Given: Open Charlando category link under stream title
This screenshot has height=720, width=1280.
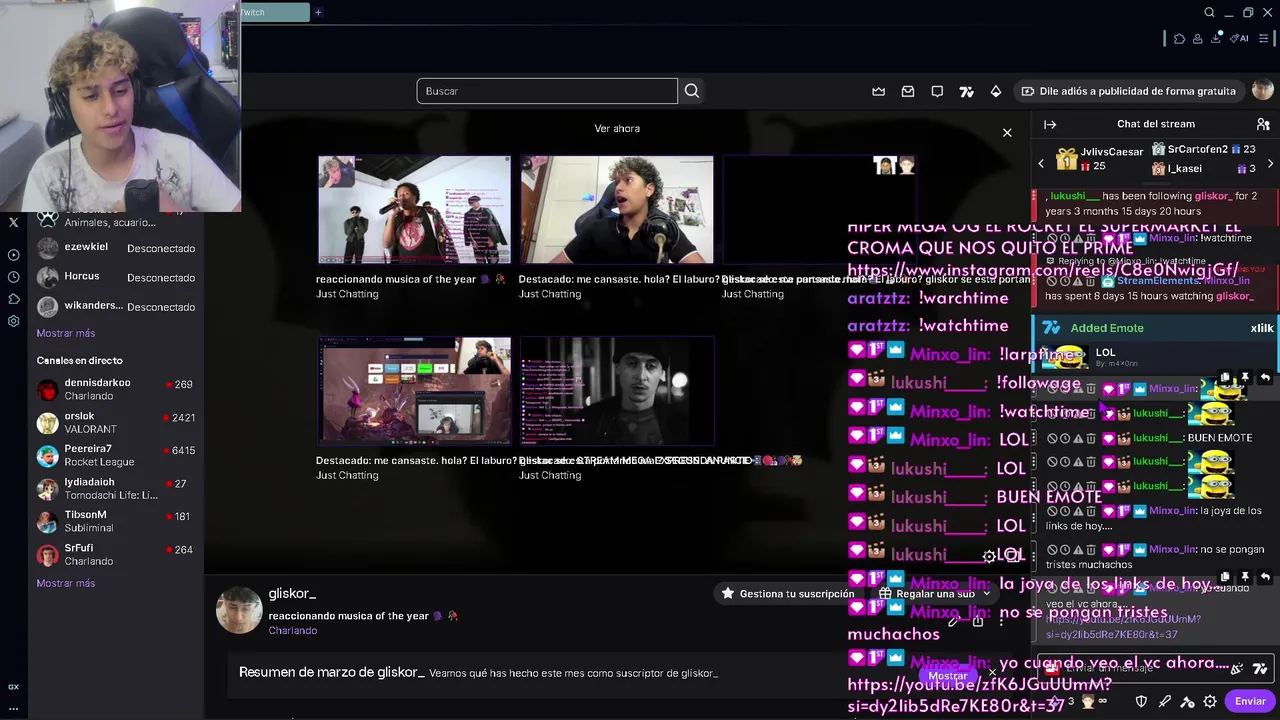Looking at the screenshot, I should click(x=293, y=631).
